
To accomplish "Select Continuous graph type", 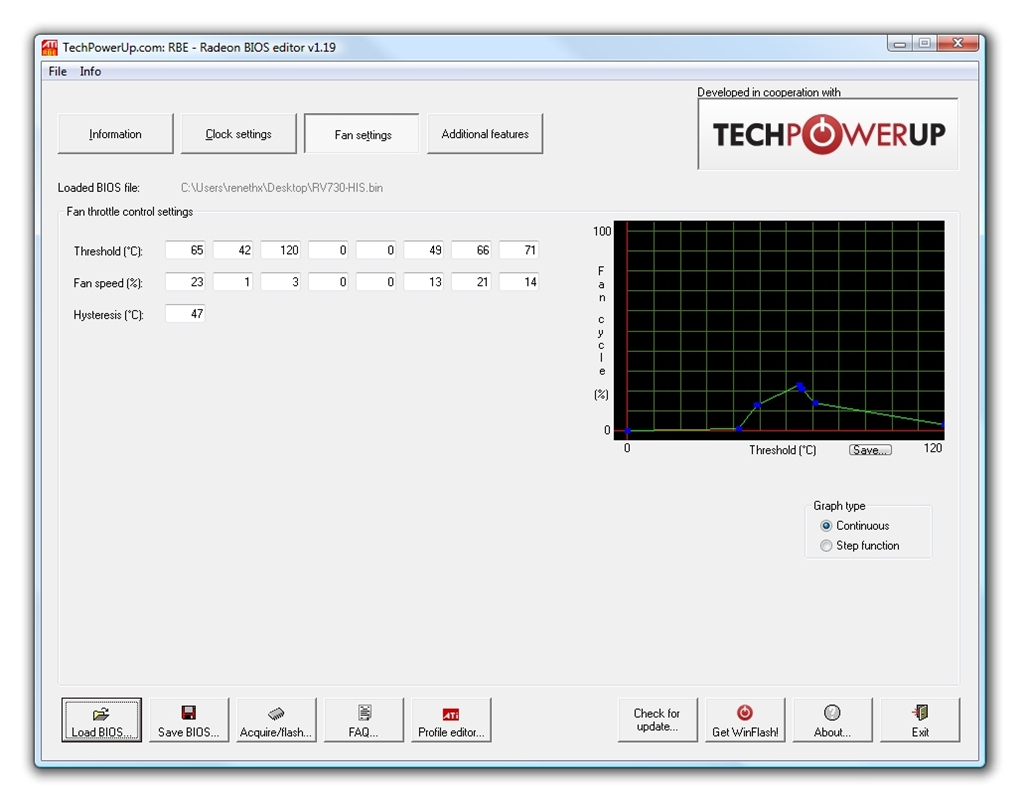I will pos(855,526).
